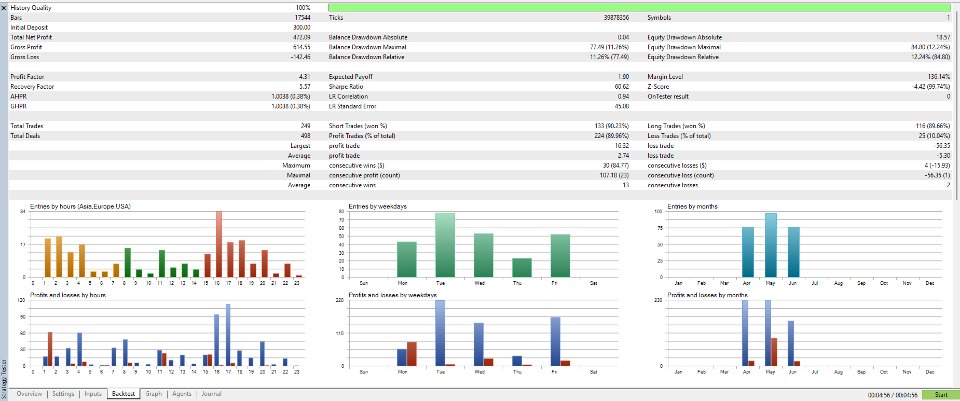View the Journal tab
Screen dimensions: 960x401
pos(211,394)
